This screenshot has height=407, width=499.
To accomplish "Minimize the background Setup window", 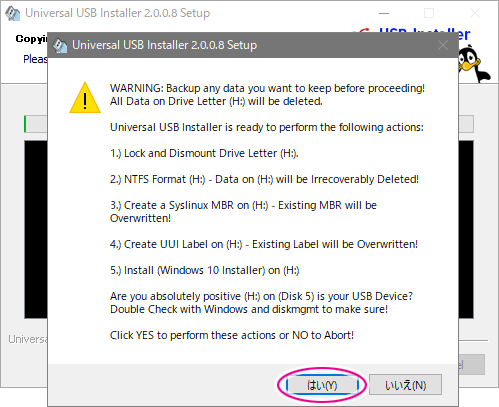I will (384, 13).
